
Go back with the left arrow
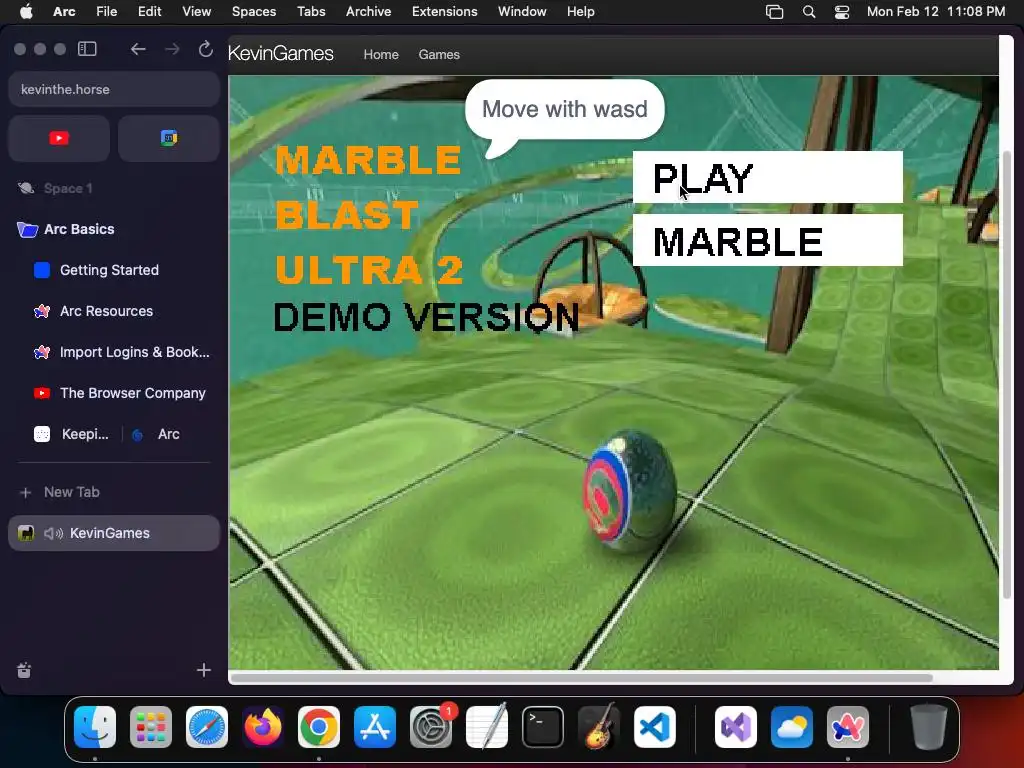(x=138, y=49)
